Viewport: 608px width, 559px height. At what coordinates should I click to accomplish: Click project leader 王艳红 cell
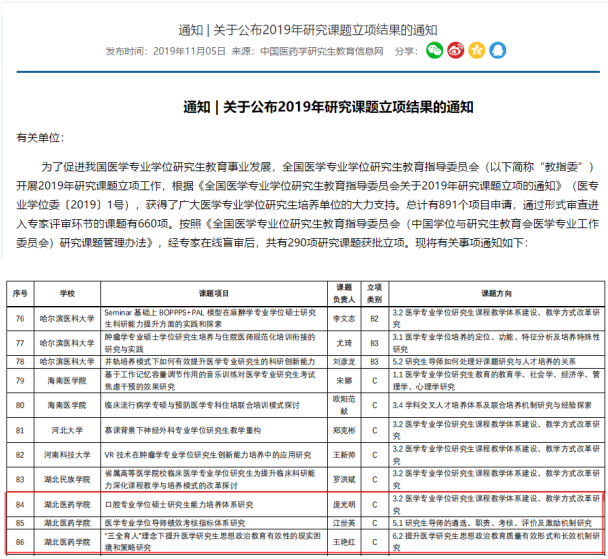[x=344, y=542]
